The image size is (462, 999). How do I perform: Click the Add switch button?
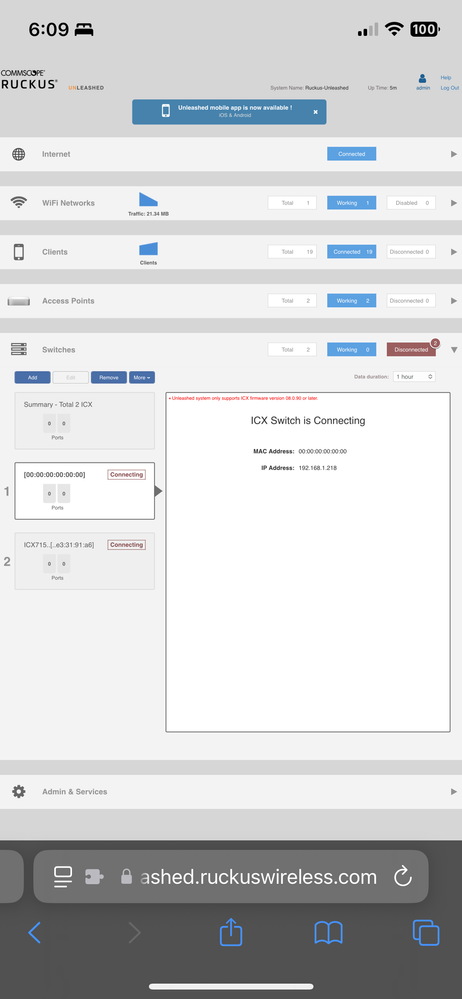coord(32,377)
